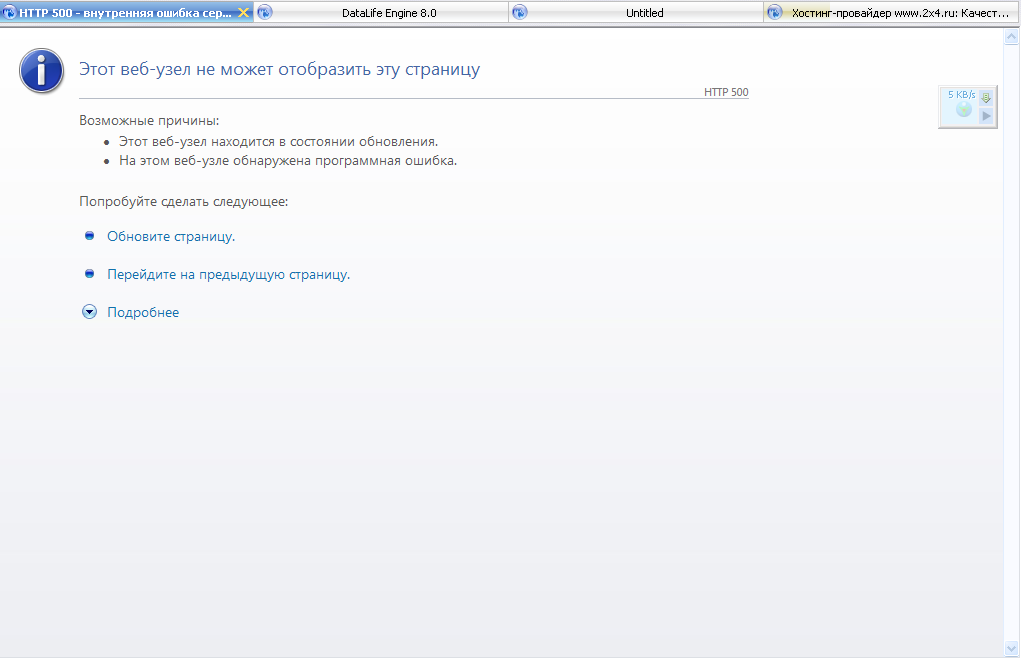Screen dimensions: 1021x658
Task: Click the round globe icon in the speed widget
Action: (964, 109)
